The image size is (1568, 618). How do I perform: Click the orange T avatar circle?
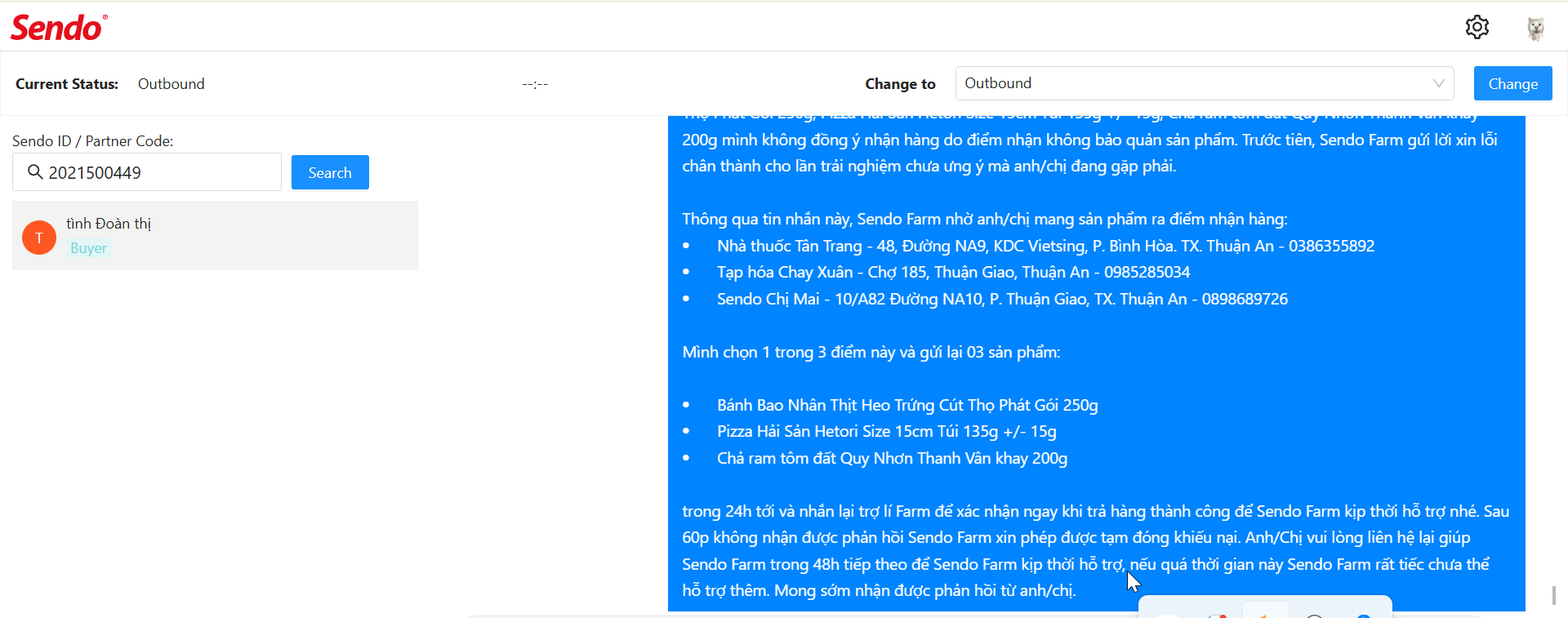pos(39,238)
